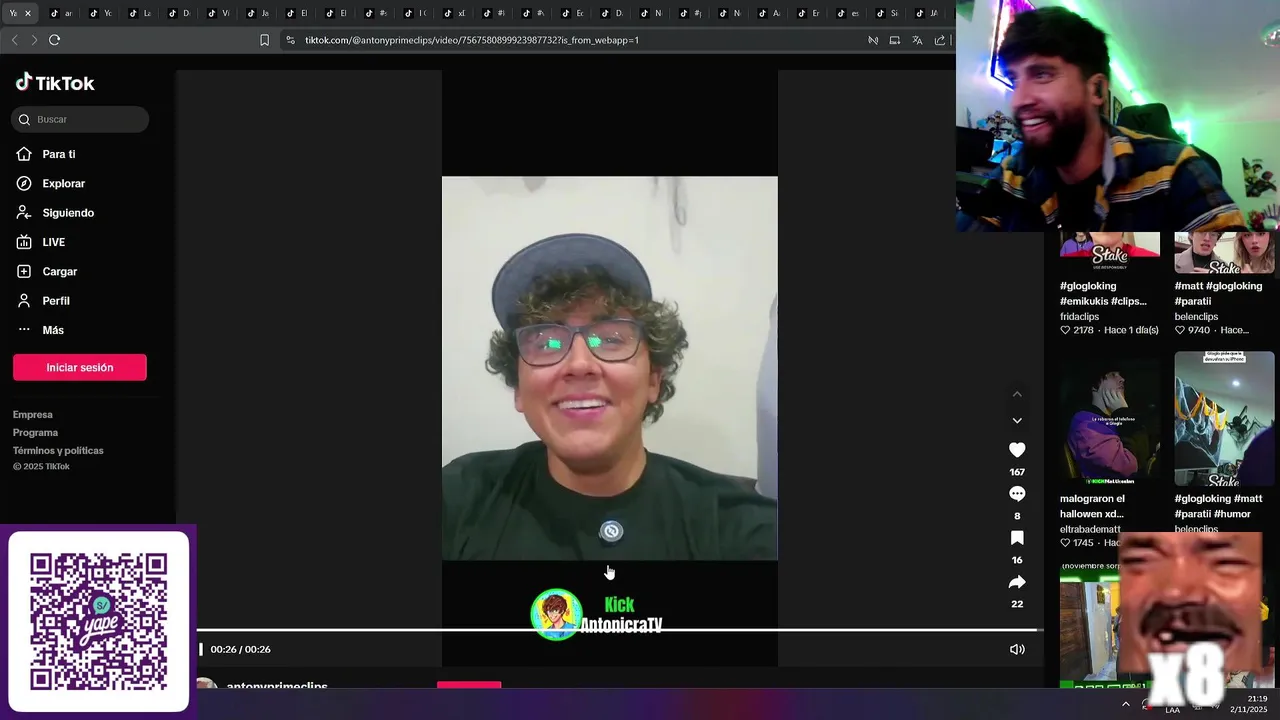
Task: Show hidden tray icons chevron in taskbar
Action: click(x=1126, y=704)
